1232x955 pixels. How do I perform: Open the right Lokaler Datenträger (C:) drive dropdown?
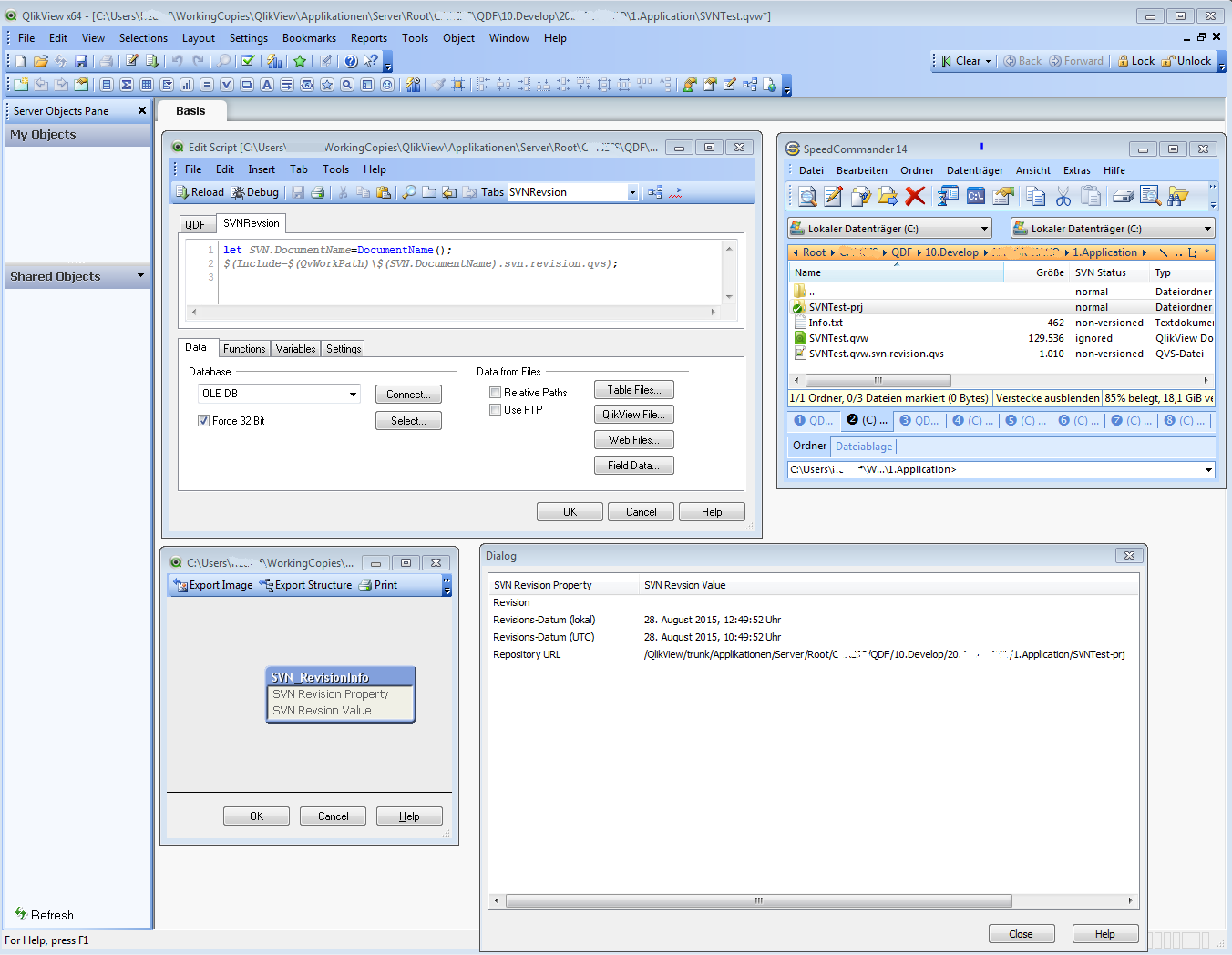[1208, 229]
